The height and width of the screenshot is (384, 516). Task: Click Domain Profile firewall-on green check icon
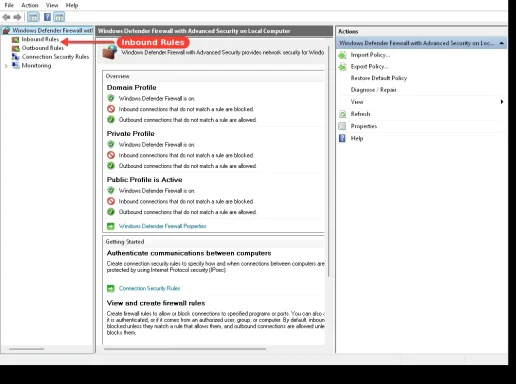tap(111, 98)
